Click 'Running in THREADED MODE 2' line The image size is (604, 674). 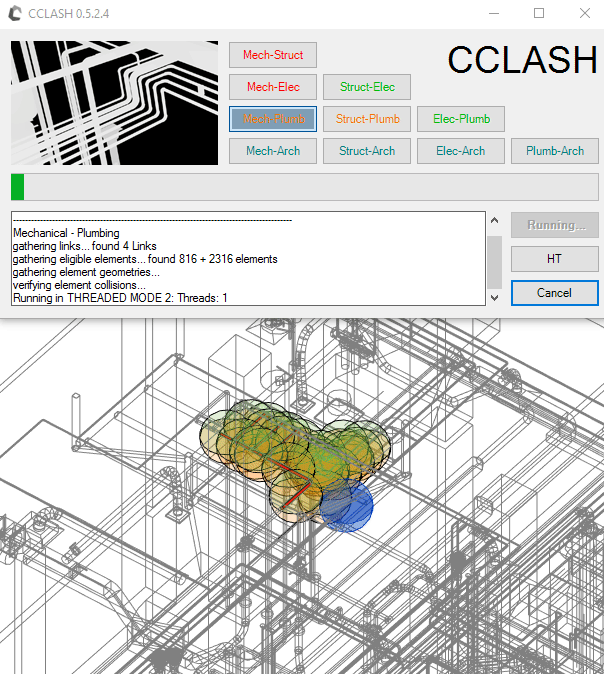120,298
